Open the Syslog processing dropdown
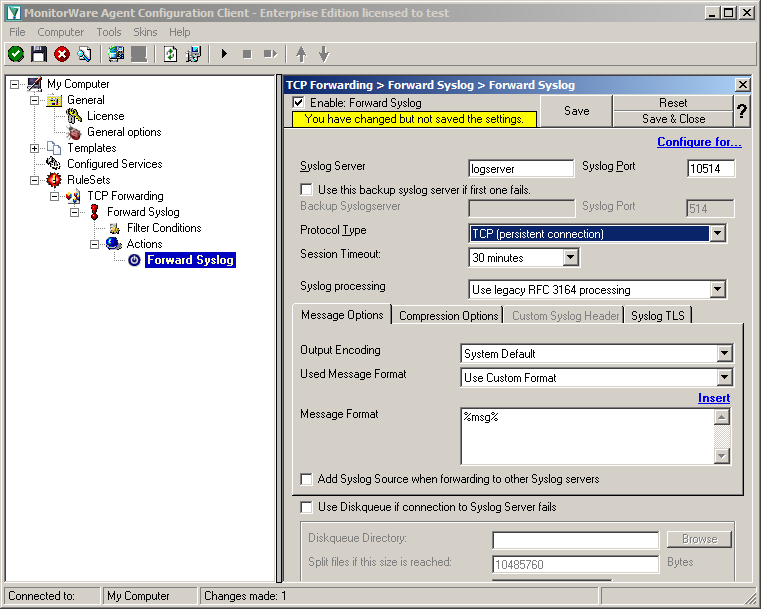 tap(717, 290)
